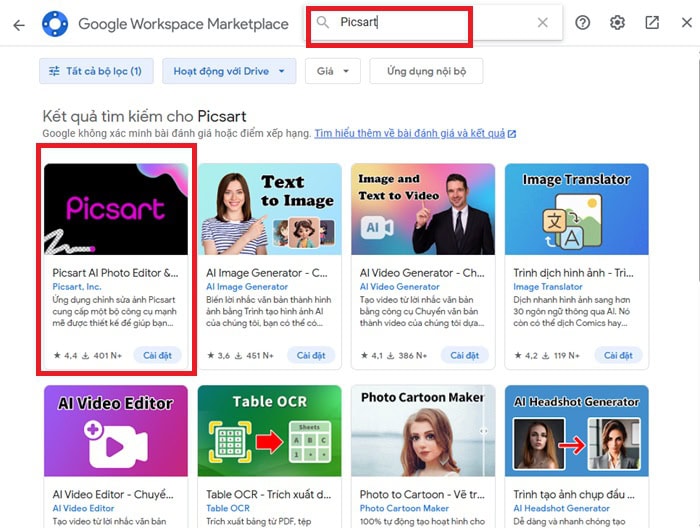Open the Table OCR thumbnail
This screenshot has width=700, height=528.
(x=270, y=431)
